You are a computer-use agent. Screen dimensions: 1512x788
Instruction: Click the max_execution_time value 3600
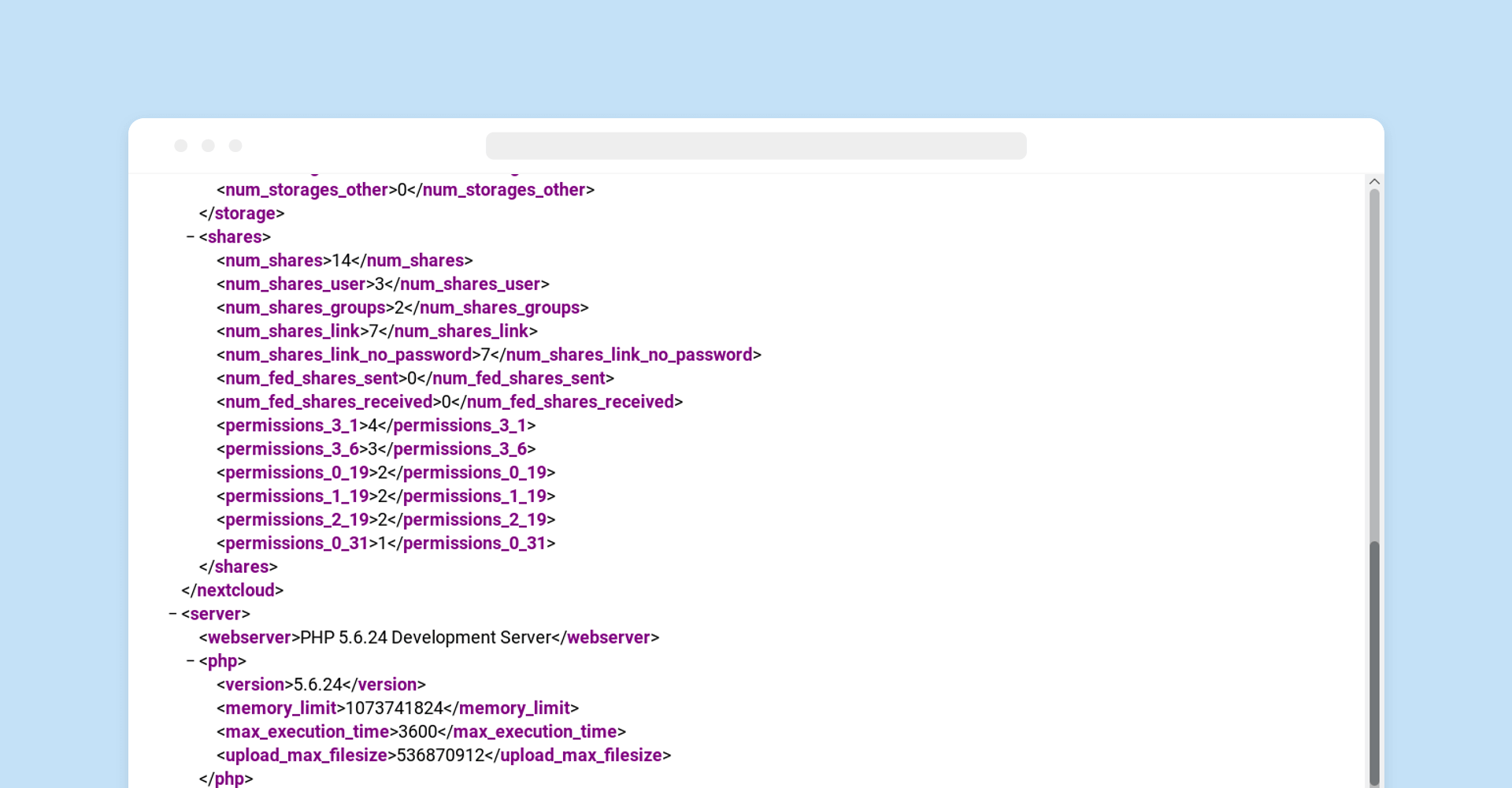pyautogui.click(x=417, y=732)
